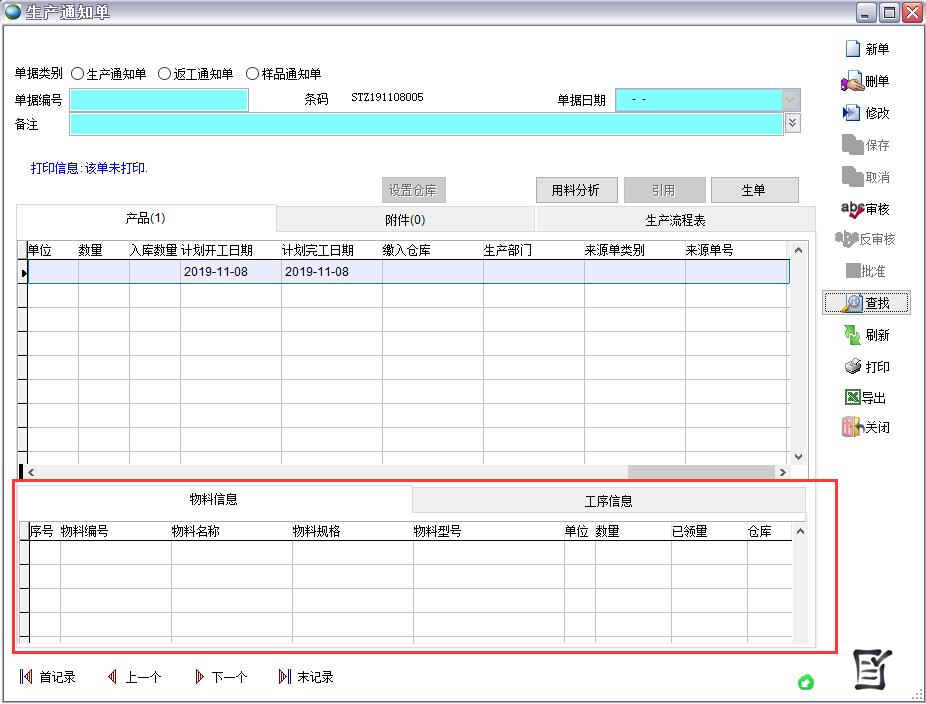Screen dimensions: 926x704
Task: Open the 生产流程表 tab
Action: click(675, 220)
